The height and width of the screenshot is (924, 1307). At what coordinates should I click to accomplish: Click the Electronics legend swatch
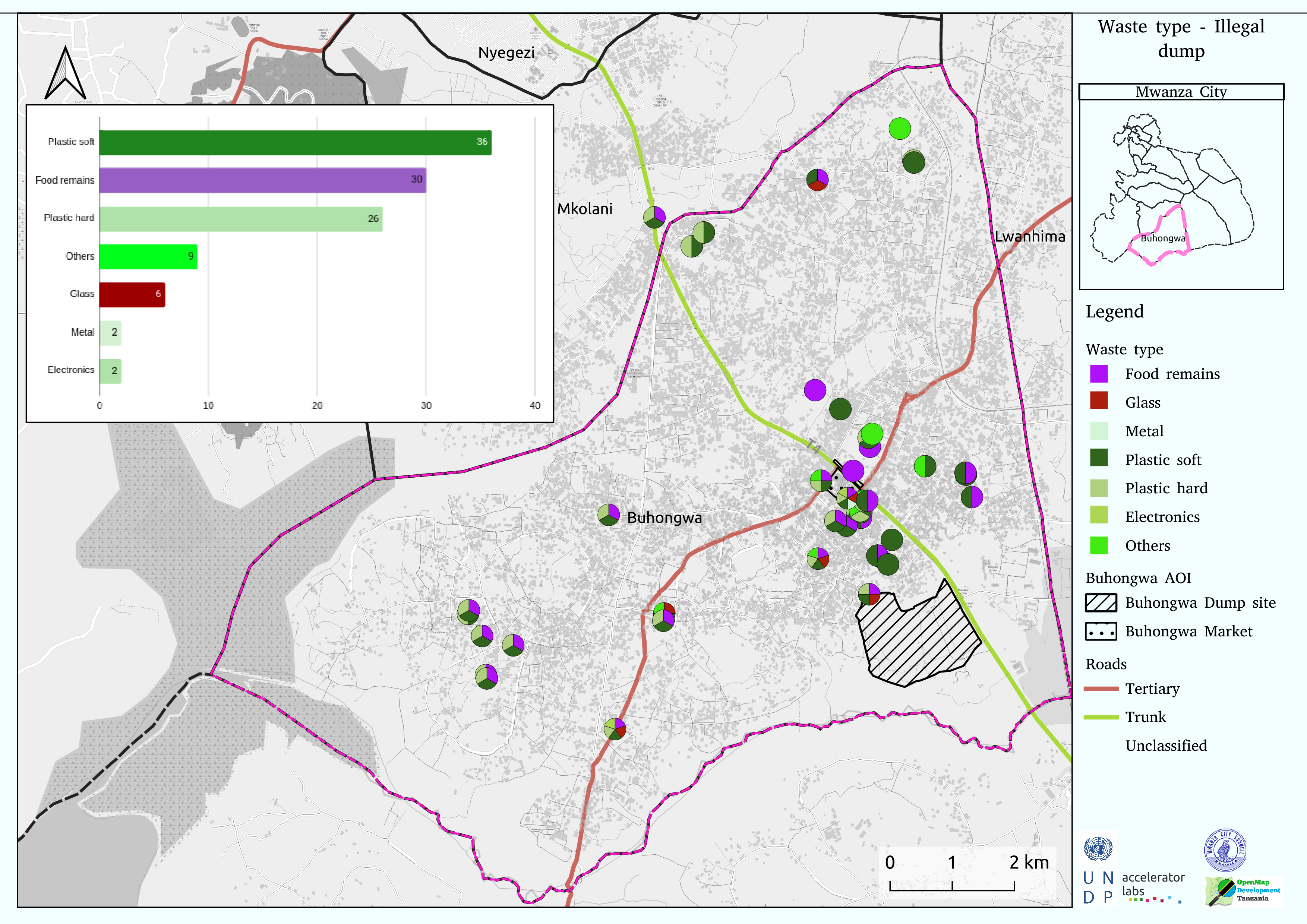(x=1099, y=514)
